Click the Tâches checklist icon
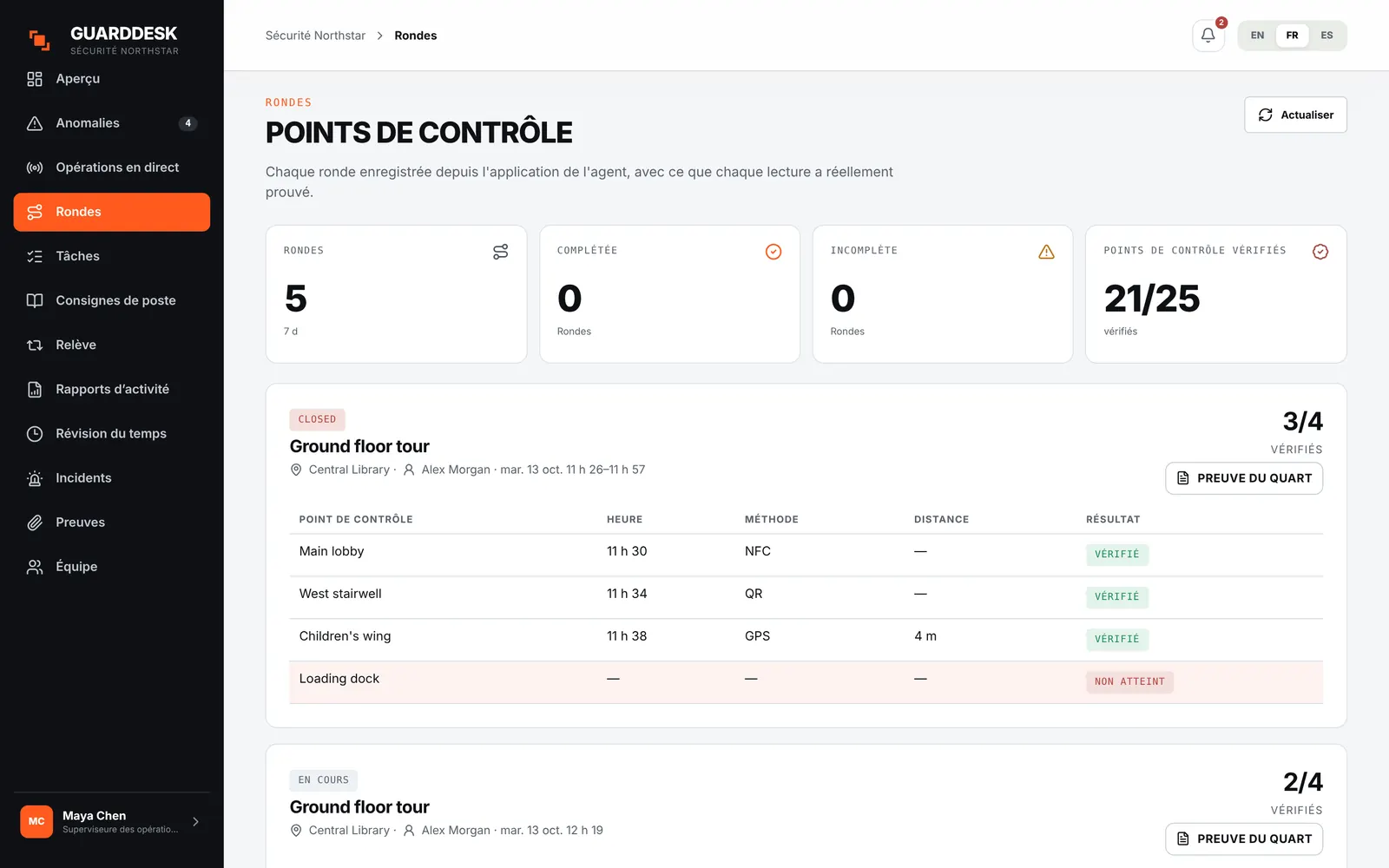The width and height of the screenshot is (1389, 868). click(35, 256)
